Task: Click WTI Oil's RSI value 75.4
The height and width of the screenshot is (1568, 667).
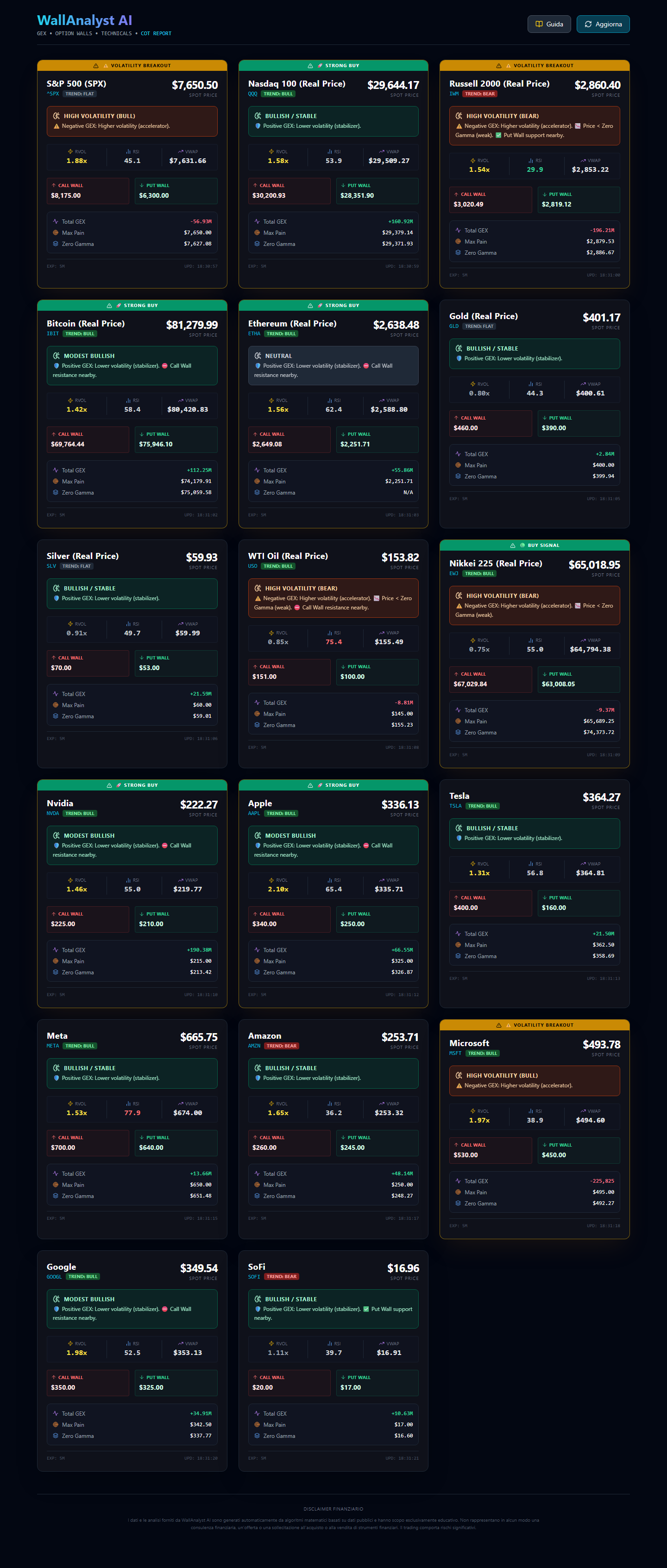Action: 333,641
